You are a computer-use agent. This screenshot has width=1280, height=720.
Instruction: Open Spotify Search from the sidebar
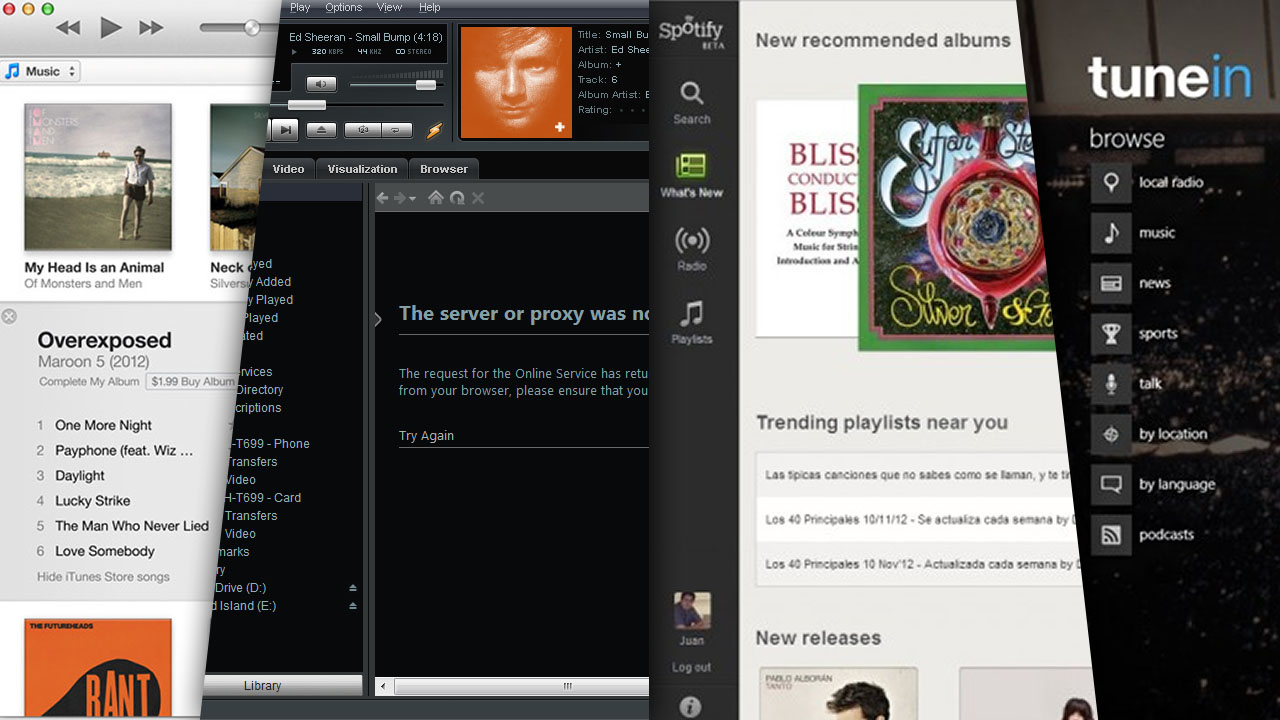pos(691,102)
